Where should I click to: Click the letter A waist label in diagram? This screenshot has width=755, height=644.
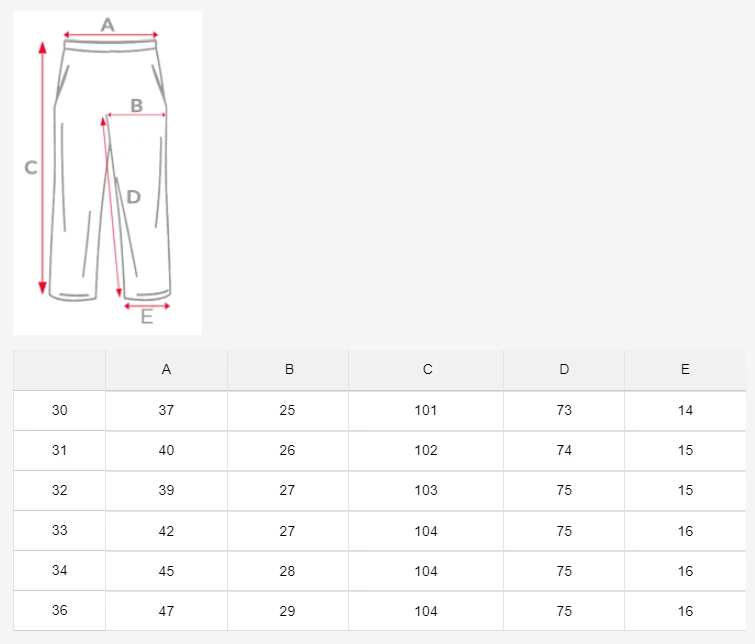[107, 25]
